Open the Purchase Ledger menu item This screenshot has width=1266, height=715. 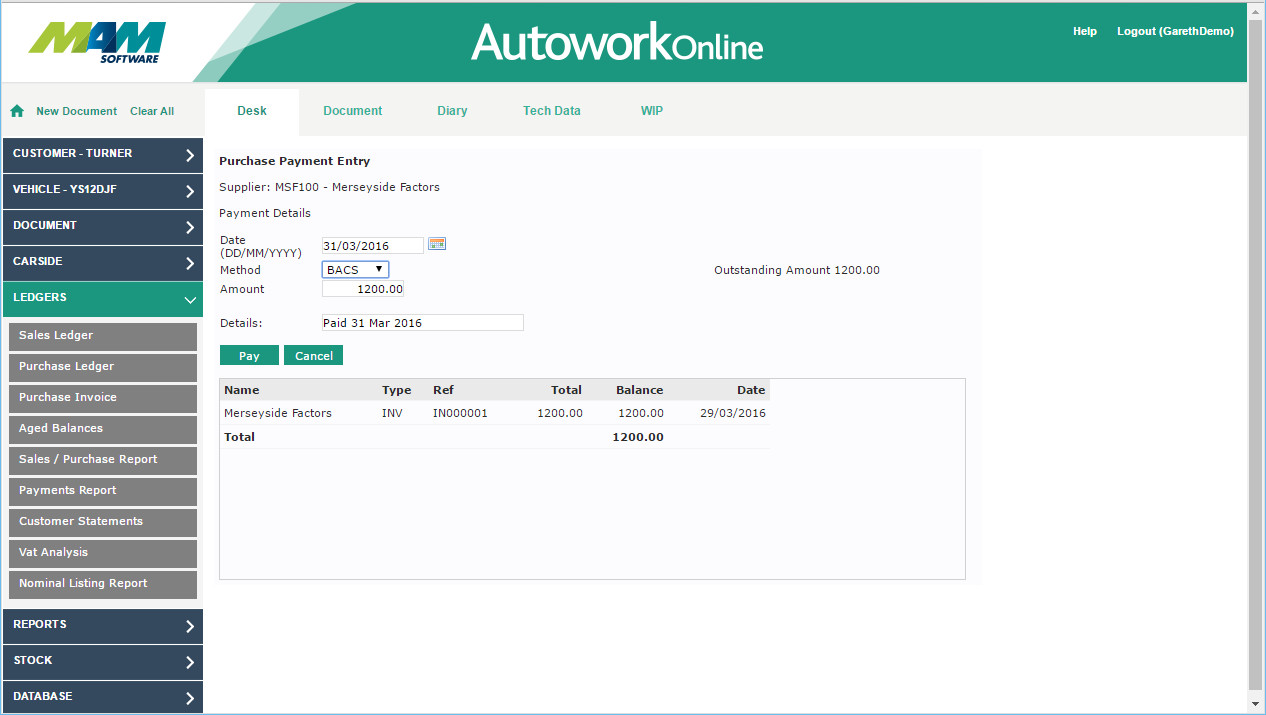click(100, 367)
